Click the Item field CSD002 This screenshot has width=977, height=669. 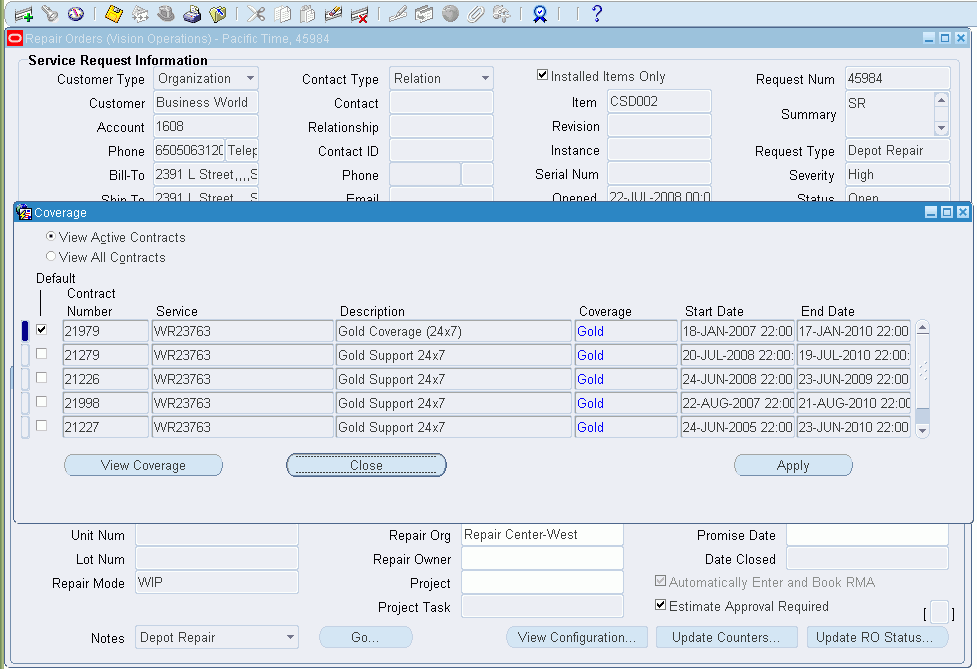click(x=659, y=102)
